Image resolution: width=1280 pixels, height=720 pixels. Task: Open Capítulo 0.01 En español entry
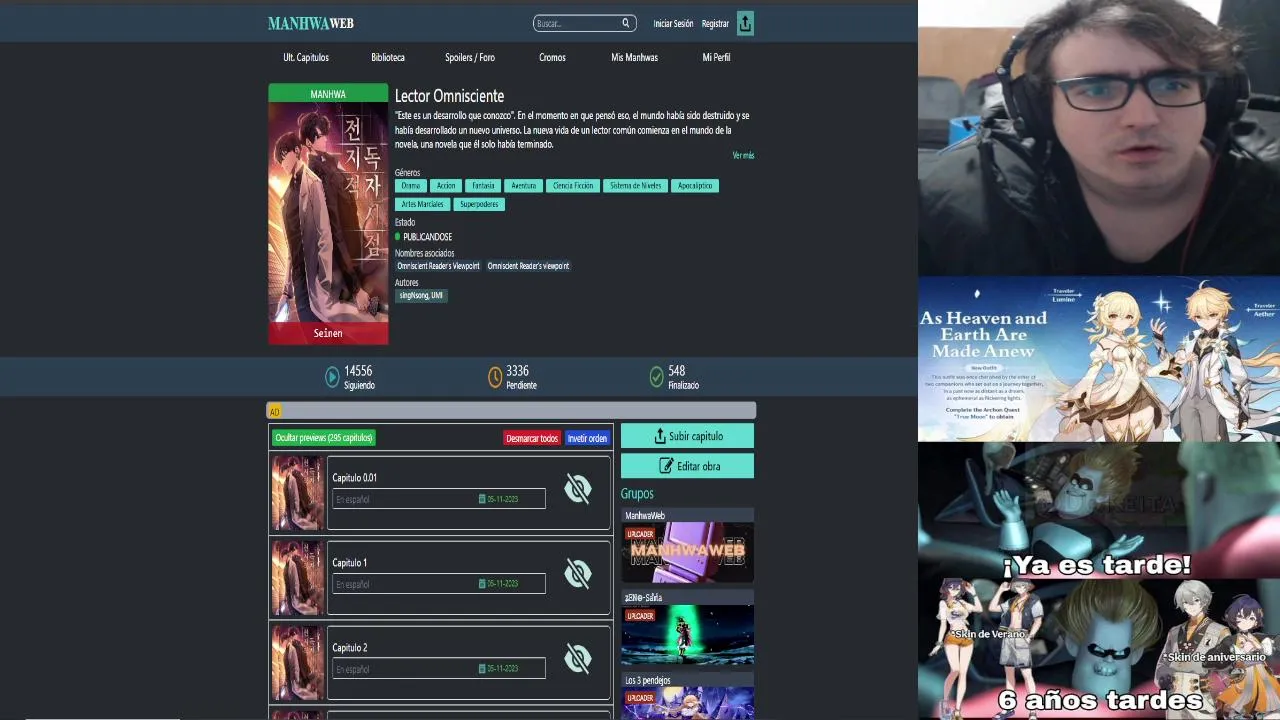pos(439,499)
